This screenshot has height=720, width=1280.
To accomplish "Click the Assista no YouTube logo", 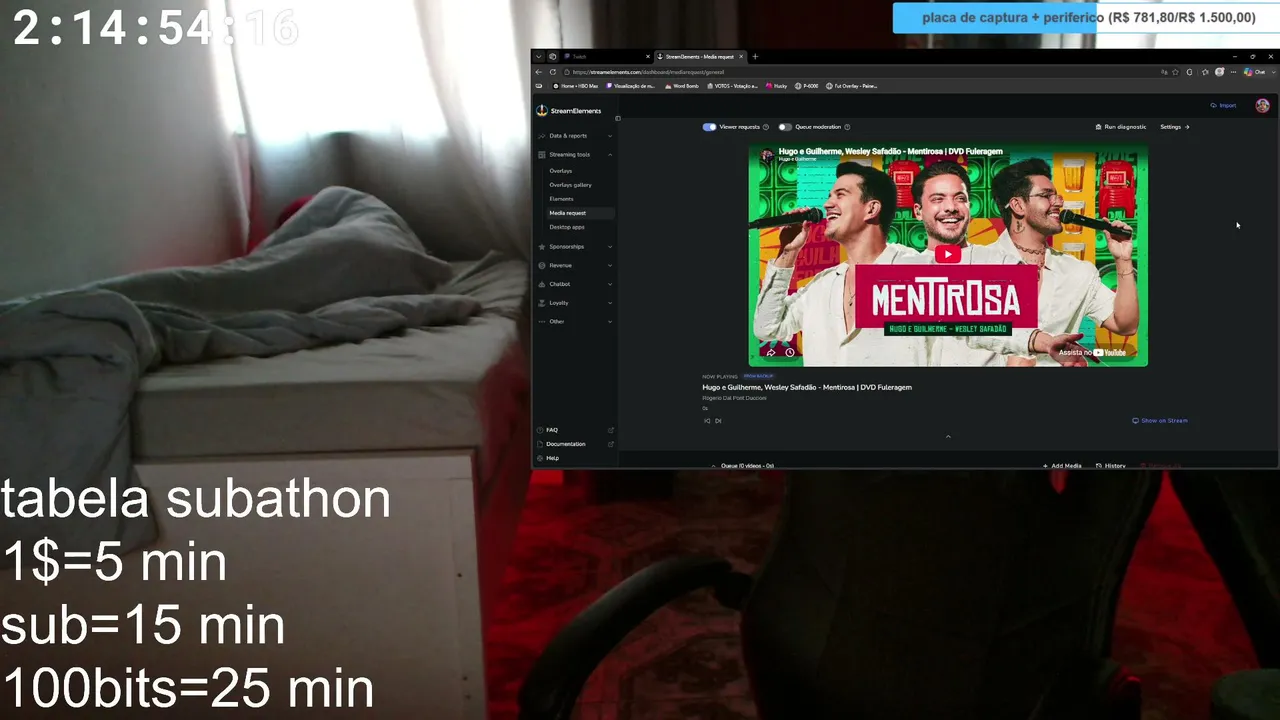I will [1093, 352].
